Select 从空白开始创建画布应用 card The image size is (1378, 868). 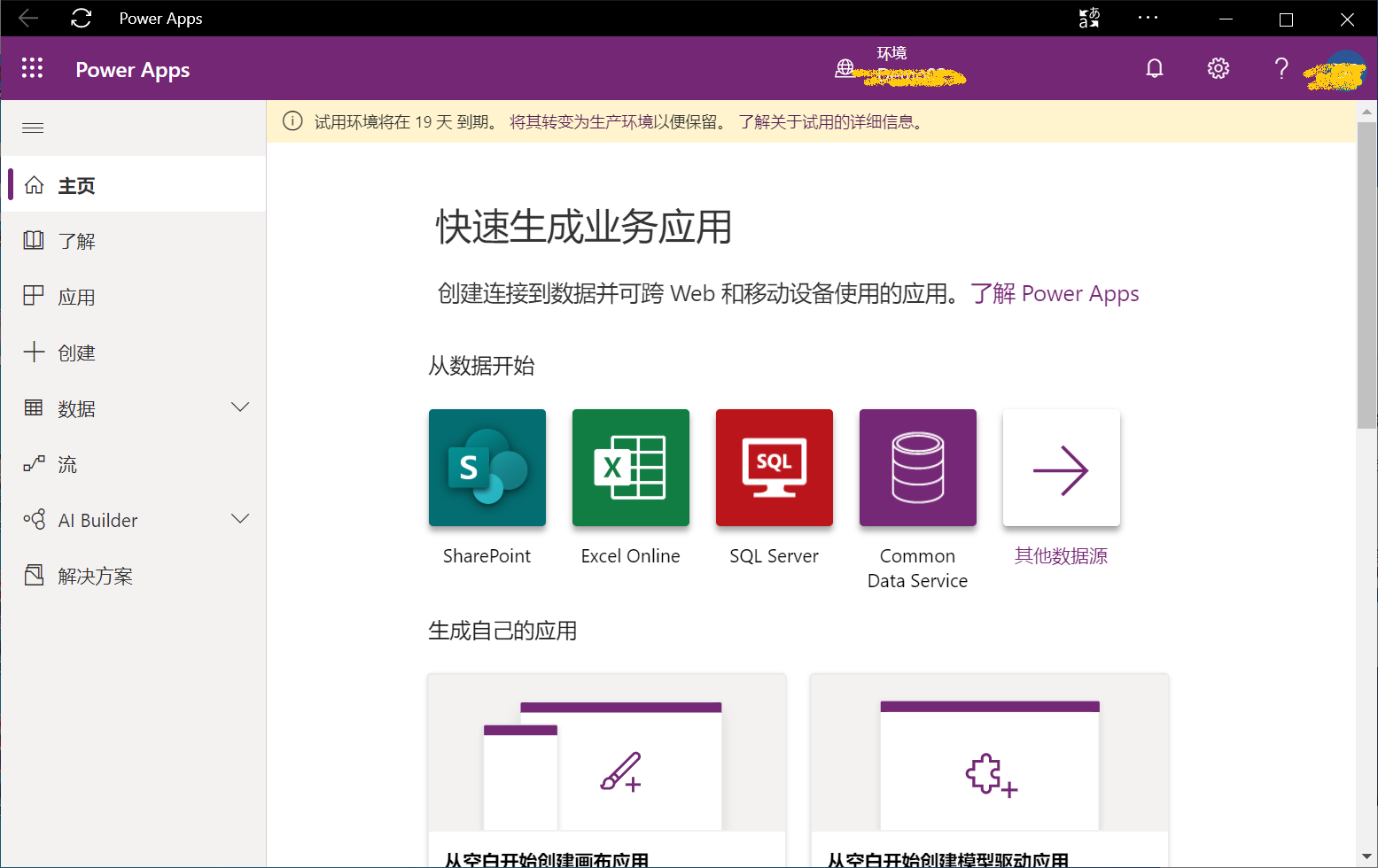(606, 762)
